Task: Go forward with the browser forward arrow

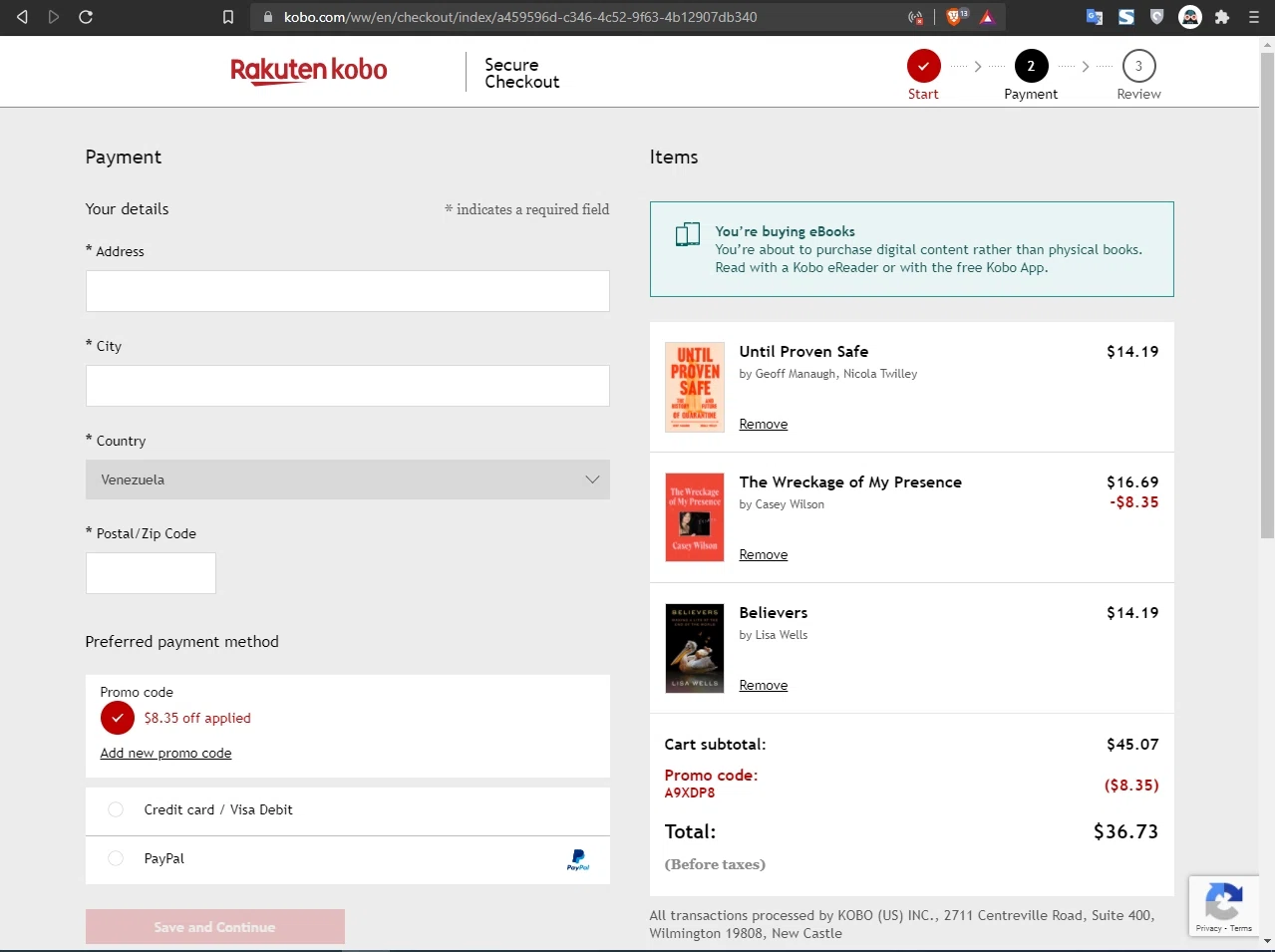Action: 54,17
